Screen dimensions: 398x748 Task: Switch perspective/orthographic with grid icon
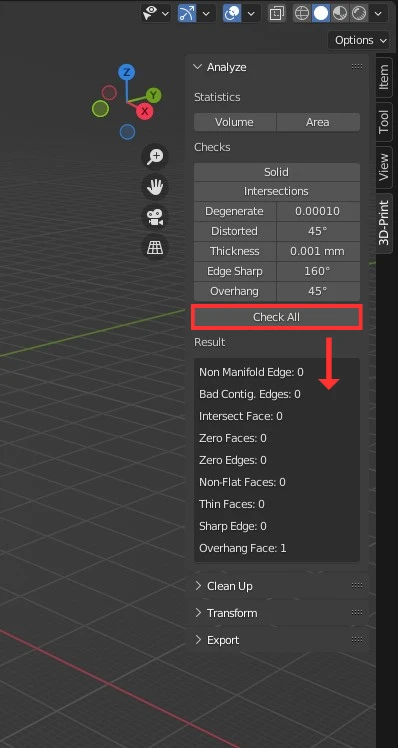coord(155,247)
